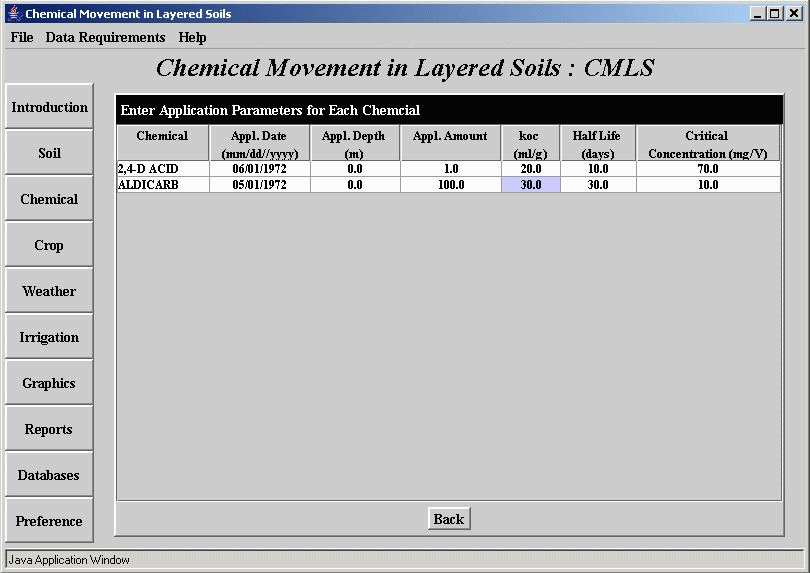Switch to the Weather section
Viewport: 810px width, 573px height.
tap(50, 290)
